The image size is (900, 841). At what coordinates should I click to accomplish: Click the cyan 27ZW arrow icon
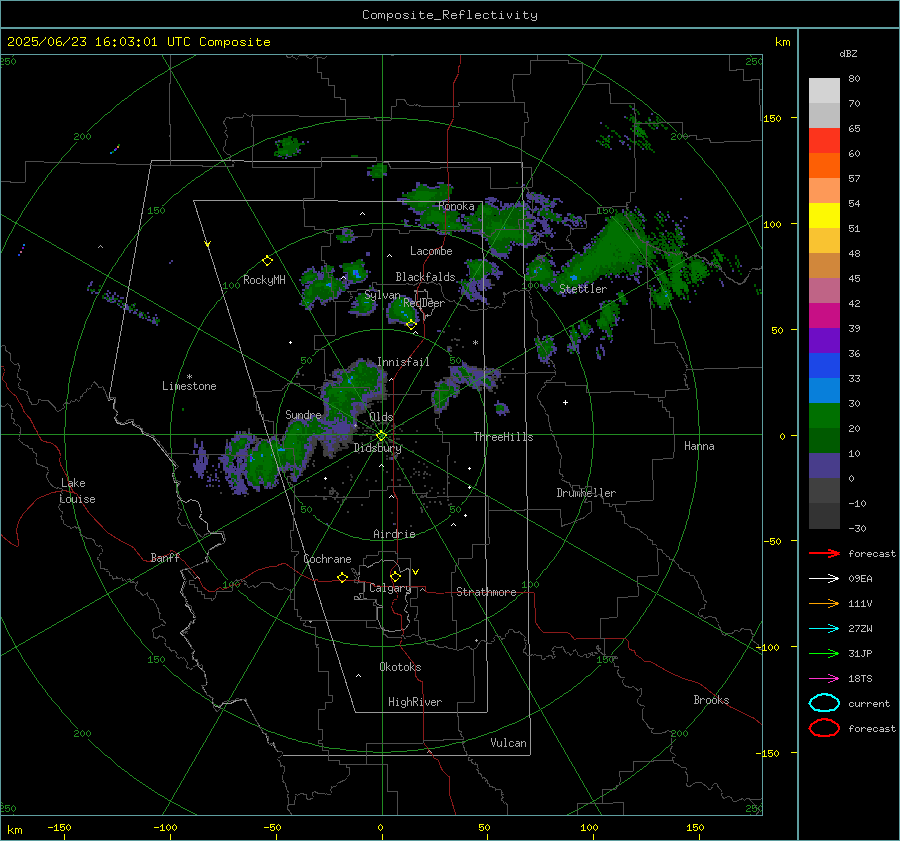coord(824,629)
